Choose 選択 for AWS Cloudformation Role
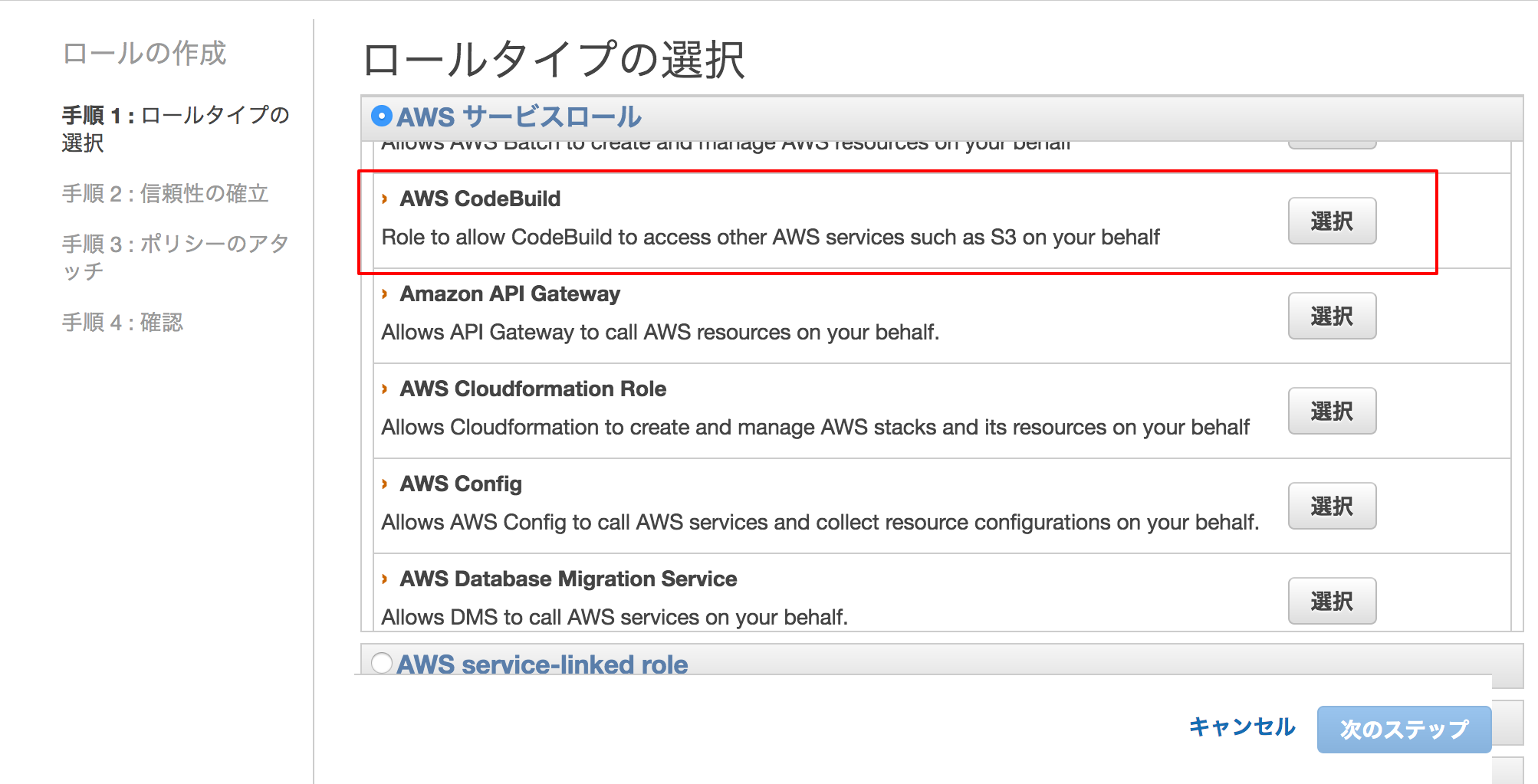1538x784 pixels. (1332, 411)
